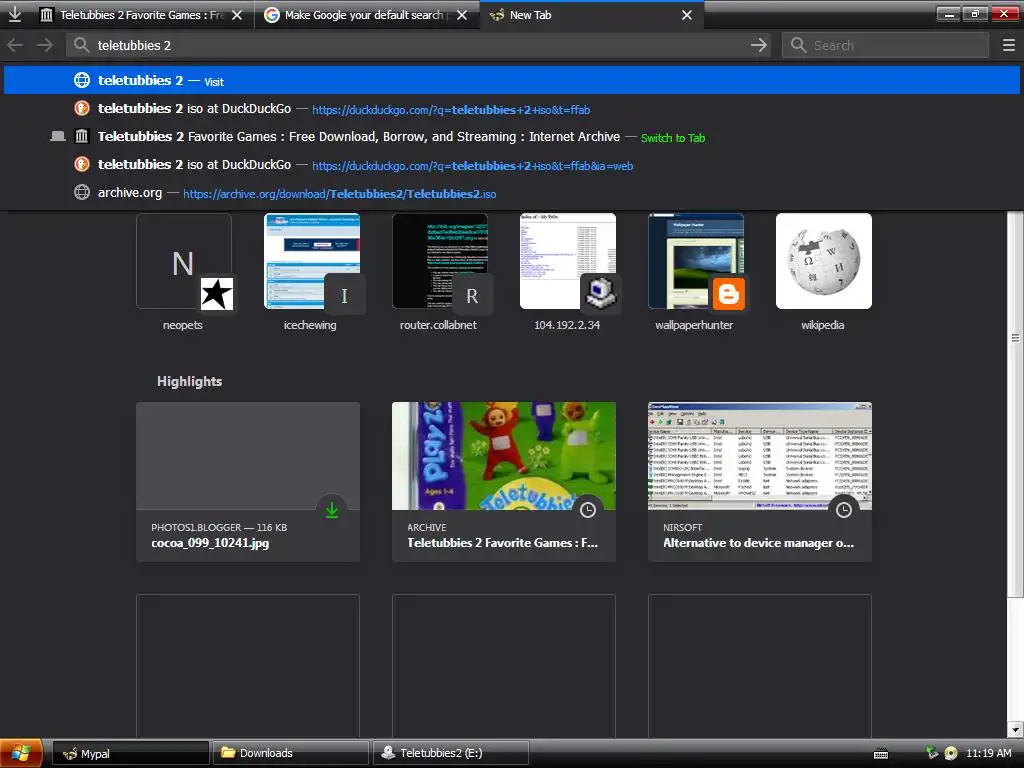Click the globe icon of archive.org suggestion
The width and height of the screenshot is (1024, 768).
82,193
